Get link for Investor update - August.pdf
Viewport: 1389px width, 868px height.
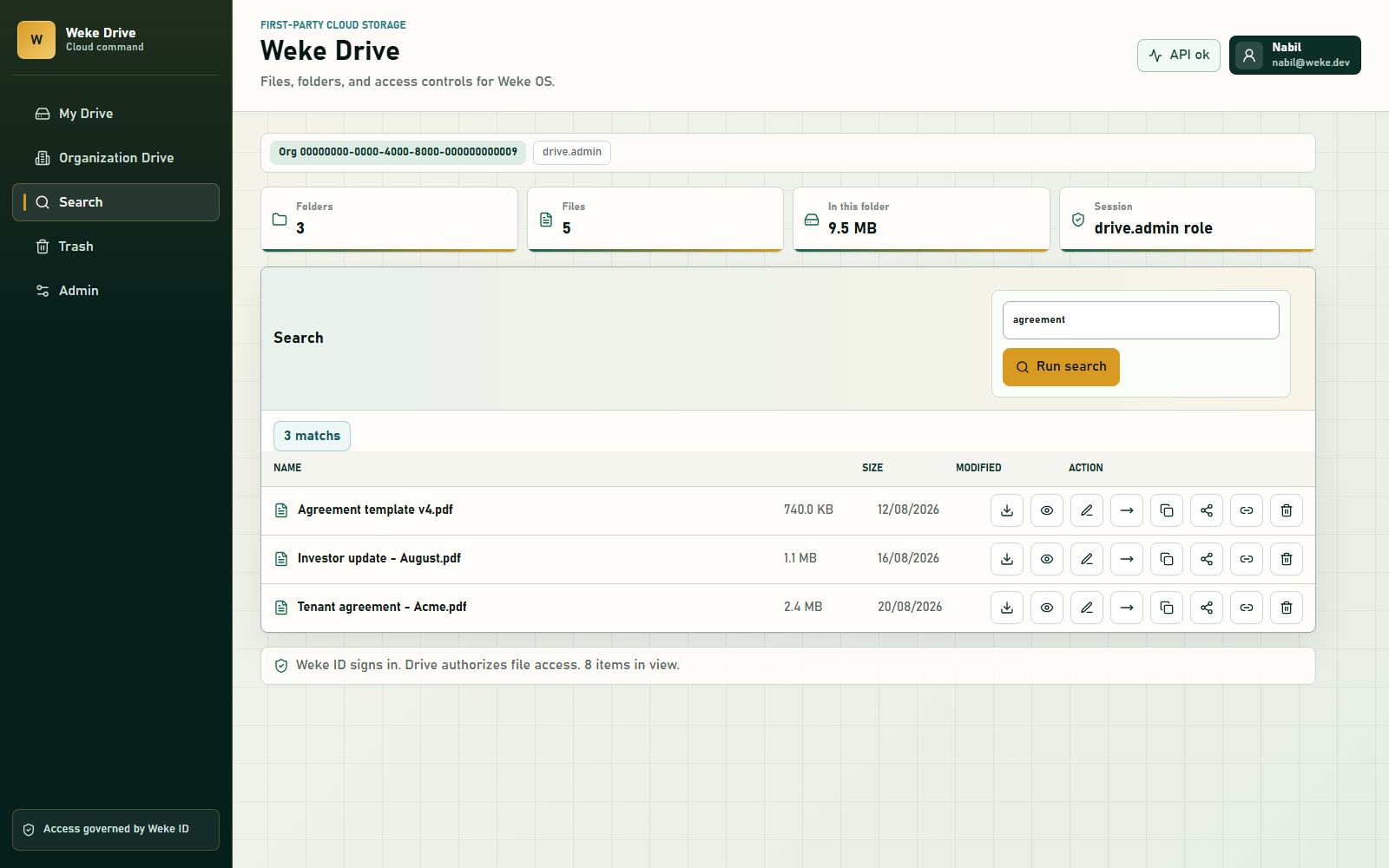pos(1247,559)
